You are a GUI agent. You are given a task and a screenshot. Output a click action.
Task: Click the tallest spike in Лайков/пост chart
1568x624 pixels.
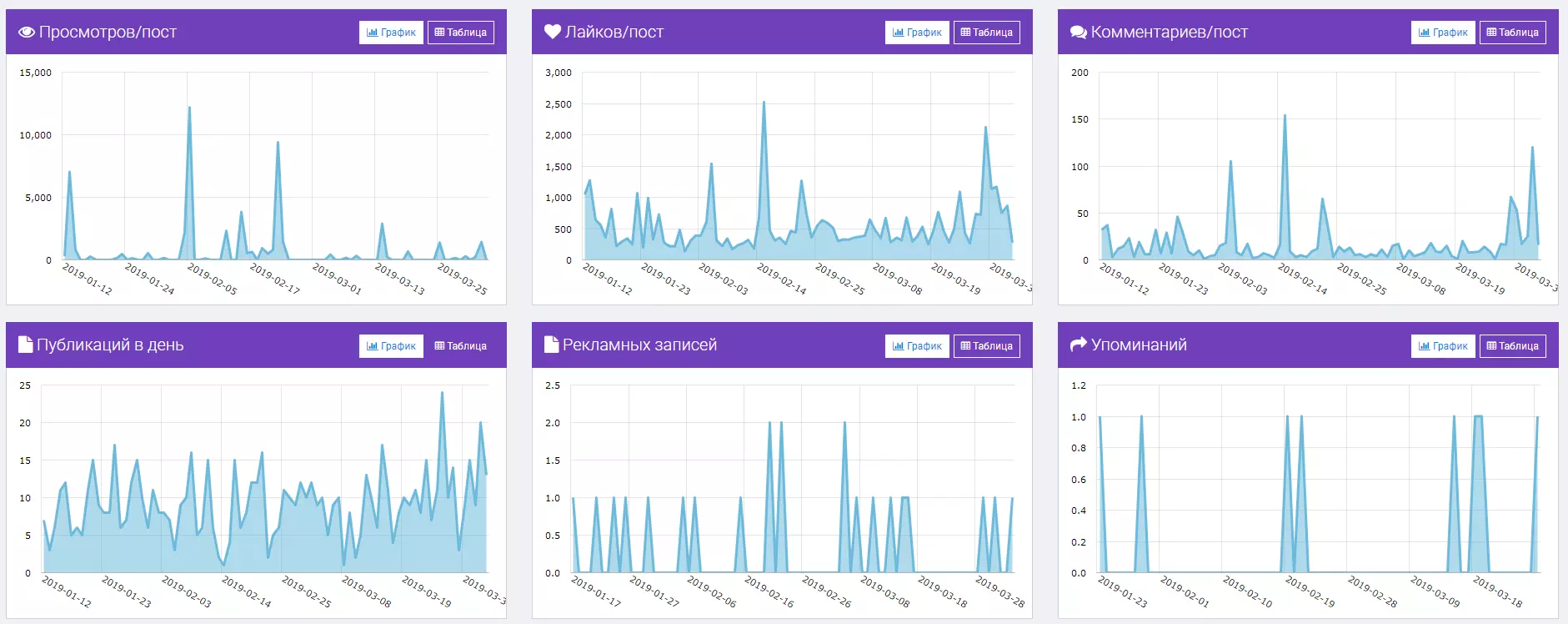click(x=764, y=103)
